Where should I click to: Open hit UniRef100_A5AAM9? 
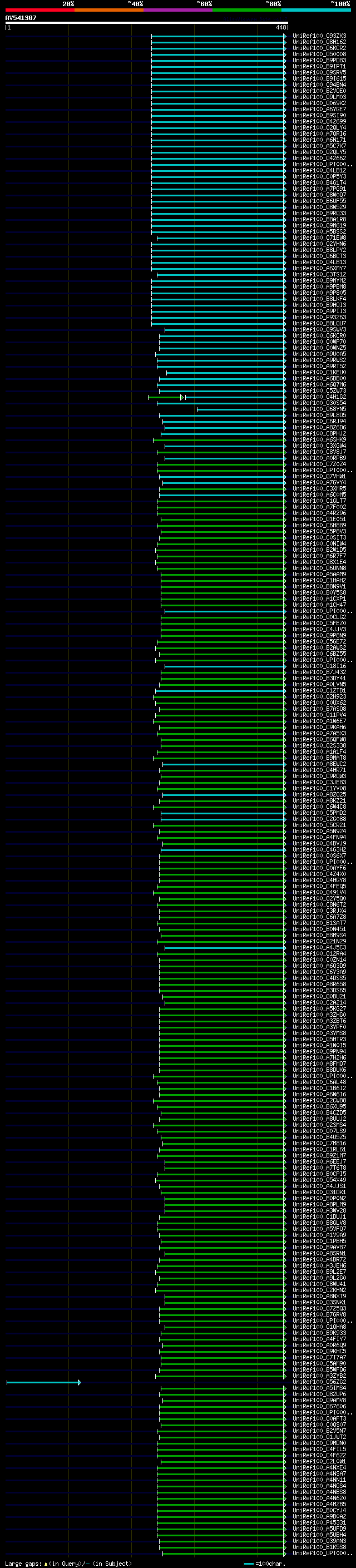click(x=319, y=574)
